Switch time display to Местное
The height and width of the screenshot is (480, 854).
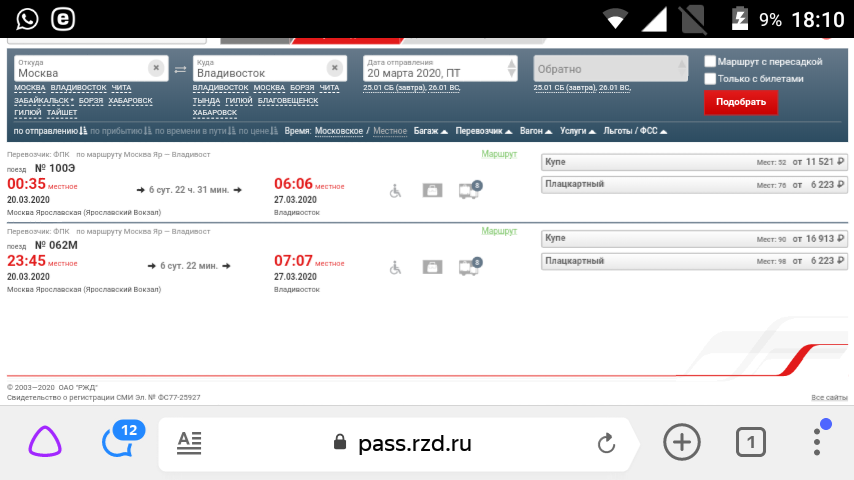390,131
